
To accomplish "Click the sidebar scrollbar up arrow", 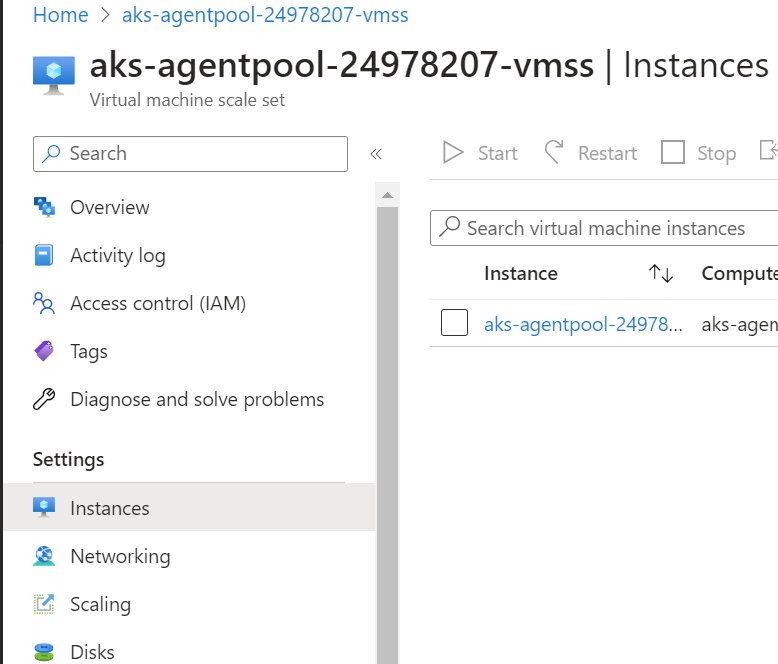I will pyautogui.click(x=388, y=195).
